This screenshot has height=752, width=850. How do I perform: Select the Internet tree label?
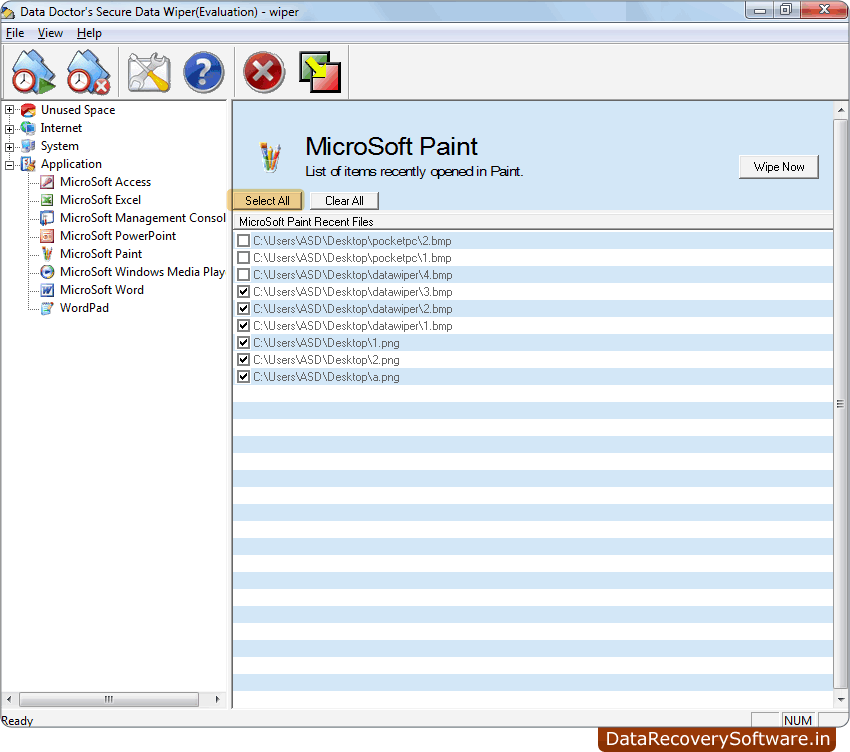[61, 128]
